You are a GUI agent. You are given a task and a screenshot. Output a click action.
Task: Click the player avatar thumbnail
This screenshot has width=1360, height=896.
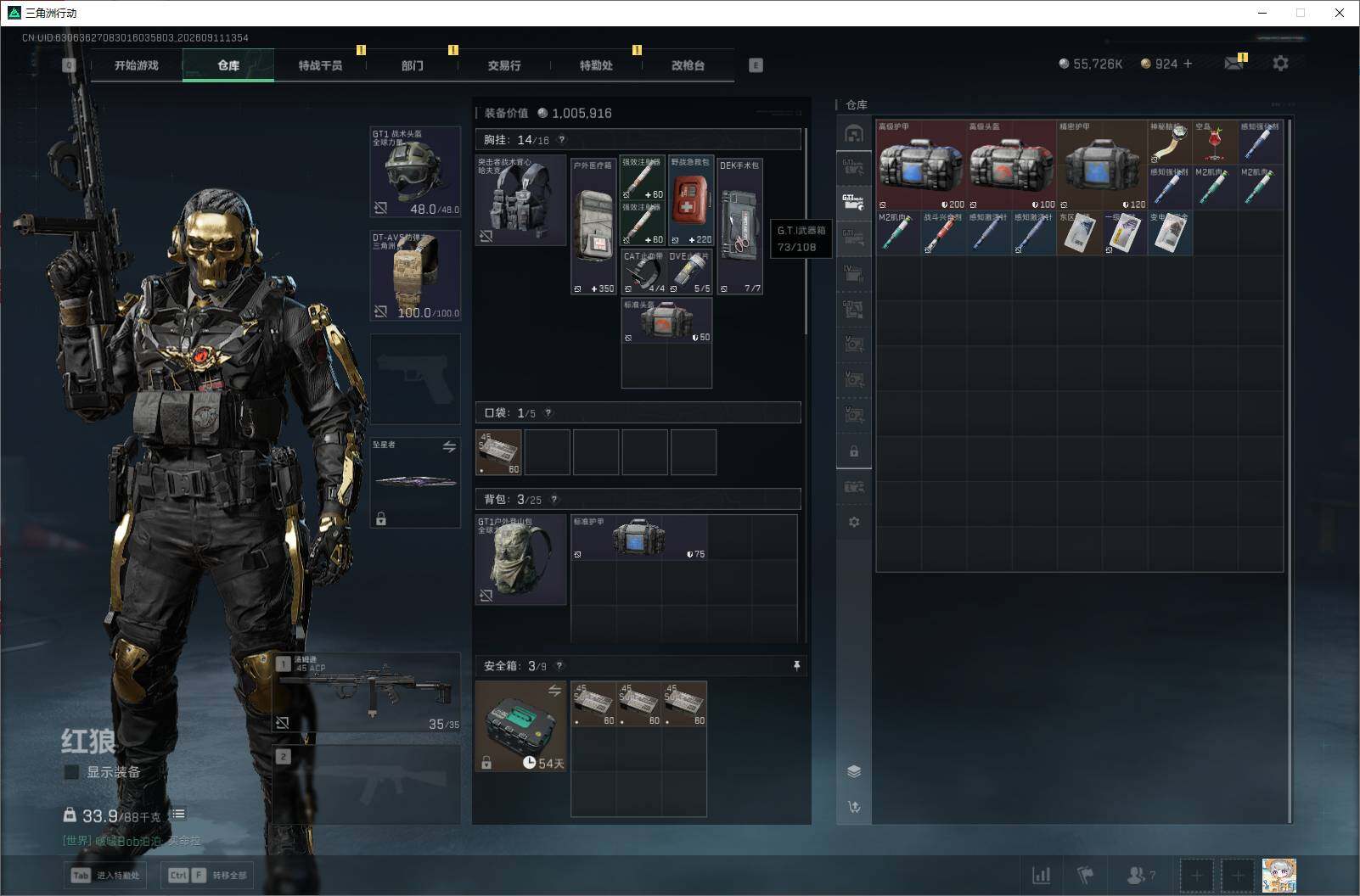1279,876
